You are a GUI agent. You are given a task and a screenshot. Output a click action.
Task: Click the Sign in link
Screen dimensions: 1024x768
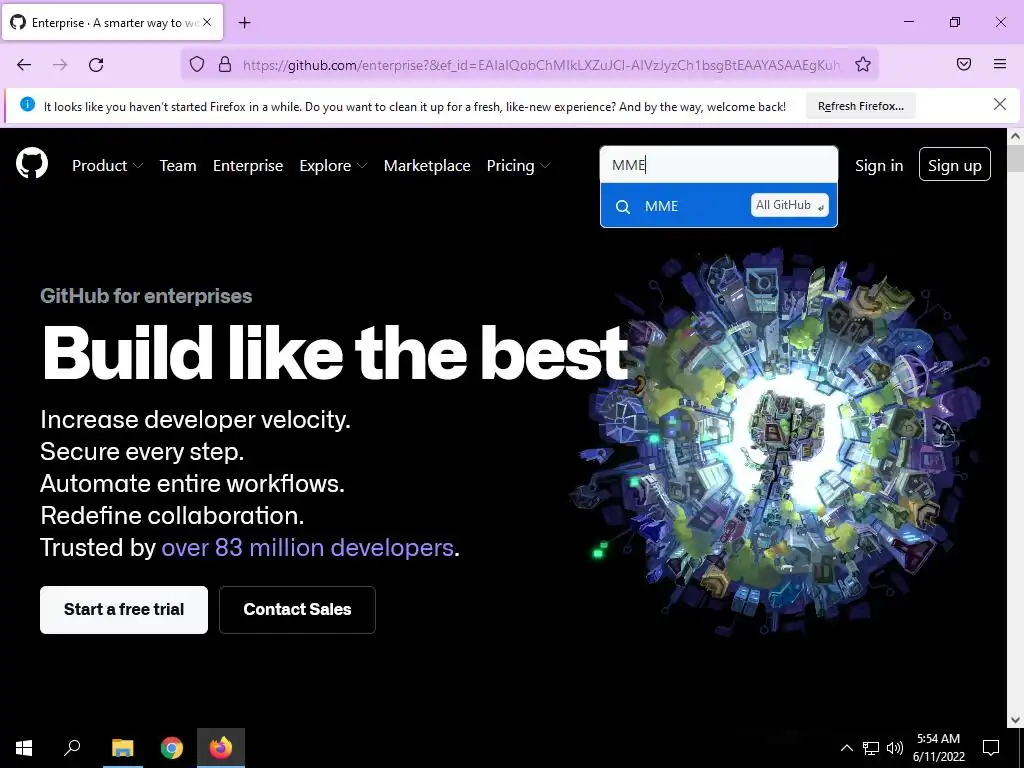879,166
